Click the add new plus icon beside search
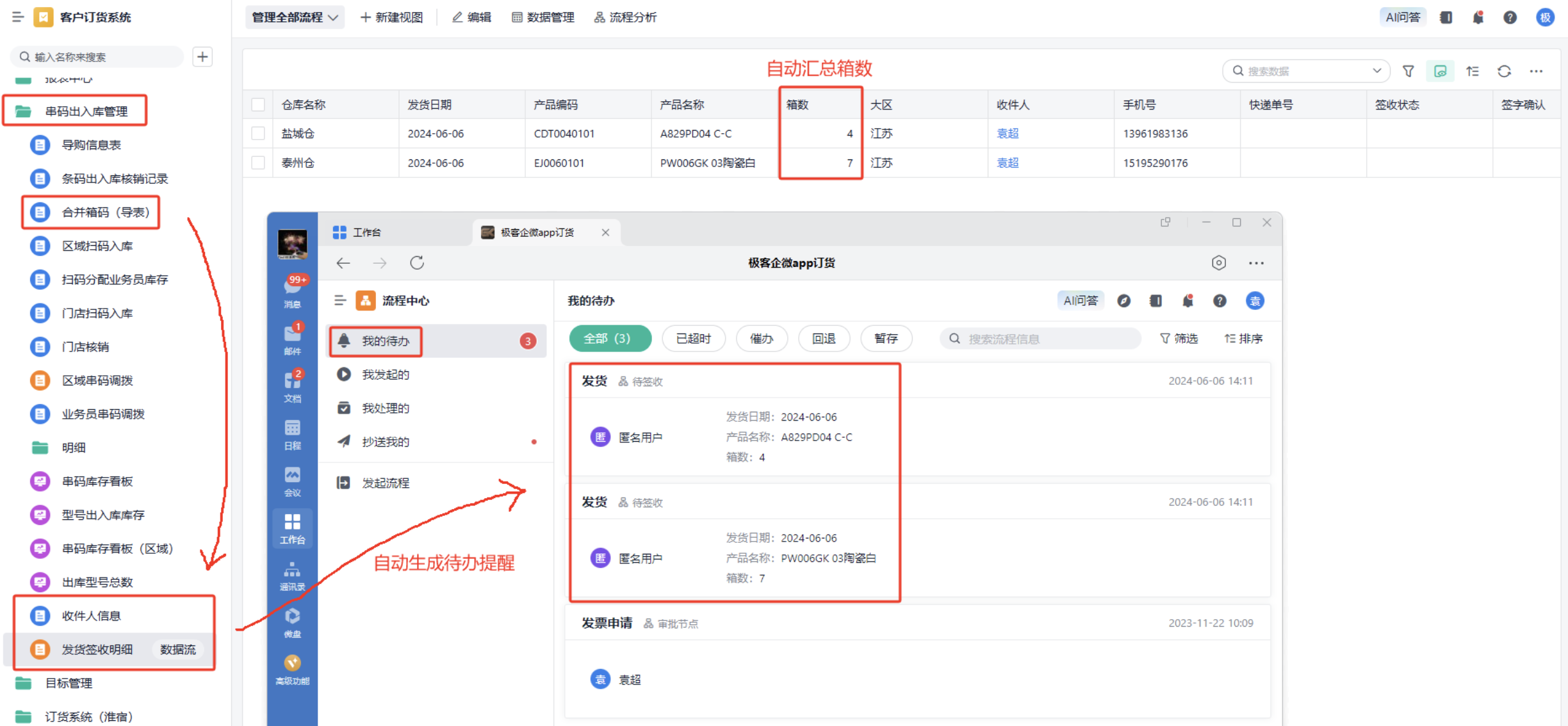 pos(202,57)
